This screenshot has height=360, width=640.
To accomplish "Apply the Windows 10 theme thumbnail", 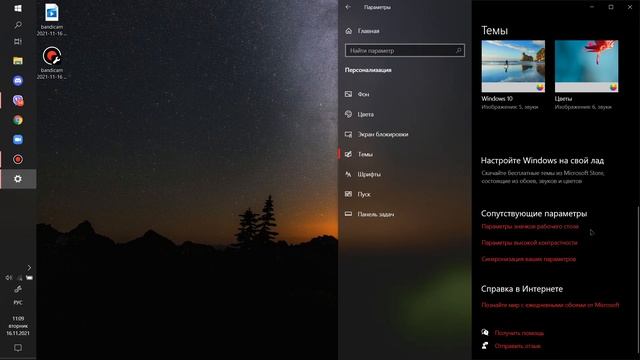I will (513, 66).
